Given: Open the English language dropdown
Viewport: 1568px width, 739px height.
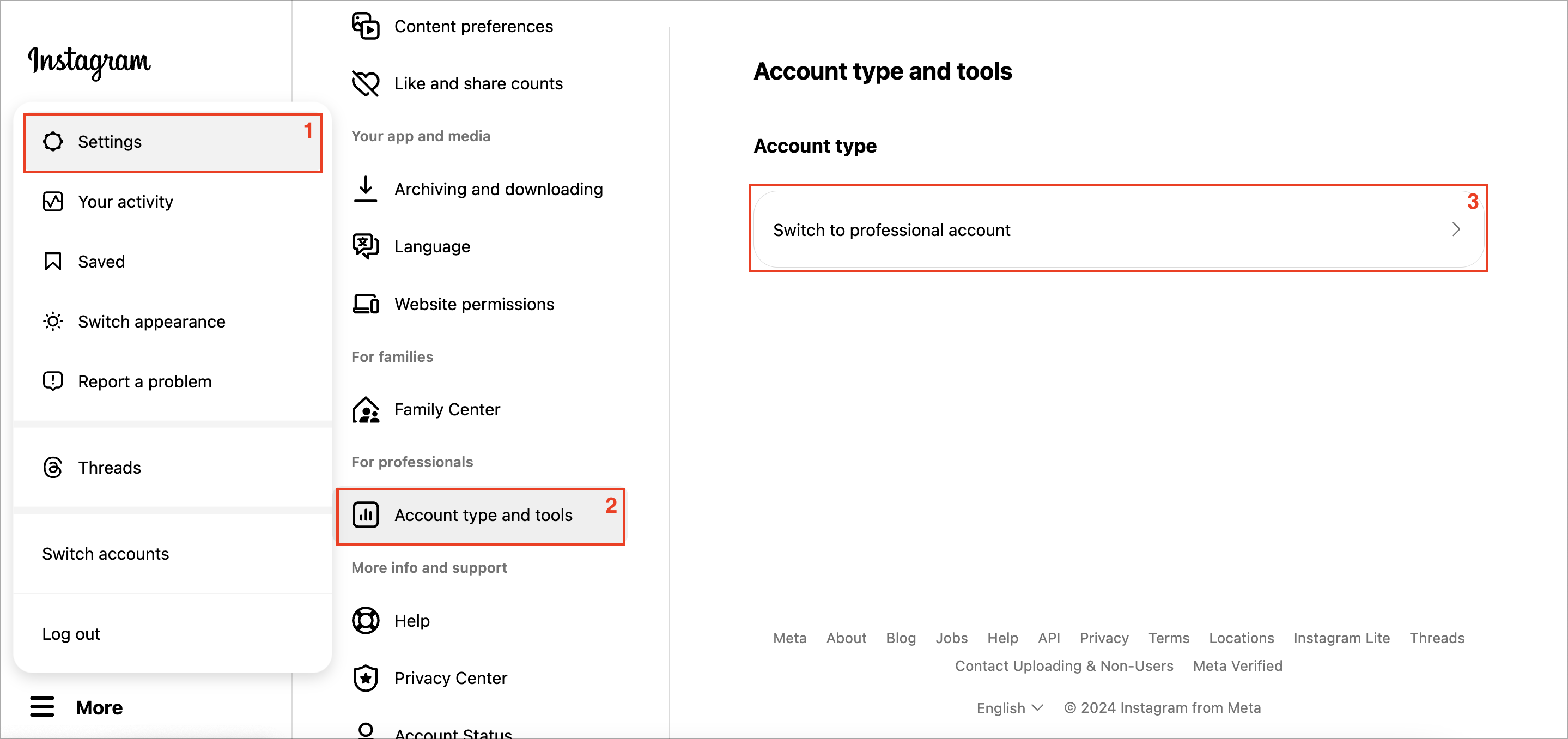Looking at the screenshot, I should pos(1010,708).
